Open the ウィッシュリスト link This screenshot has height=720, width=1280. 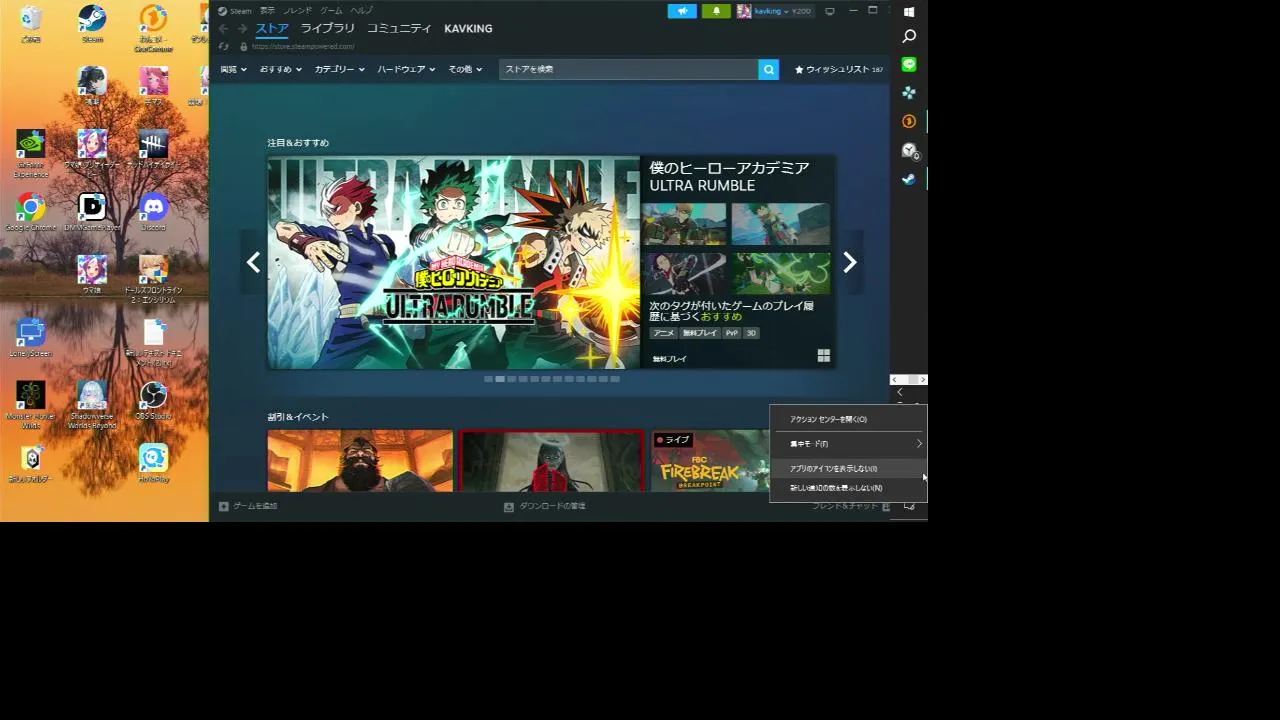(x=838, y=69)
